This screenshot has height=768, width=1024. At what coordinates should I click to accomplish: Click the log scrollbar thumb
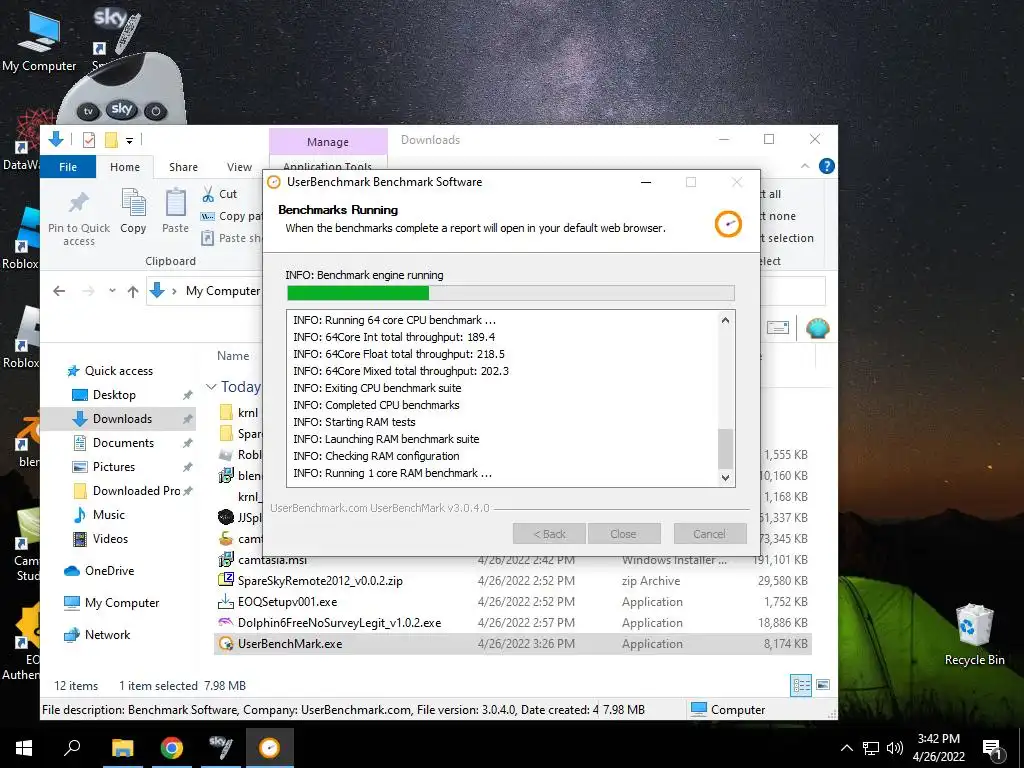point(725,449)
